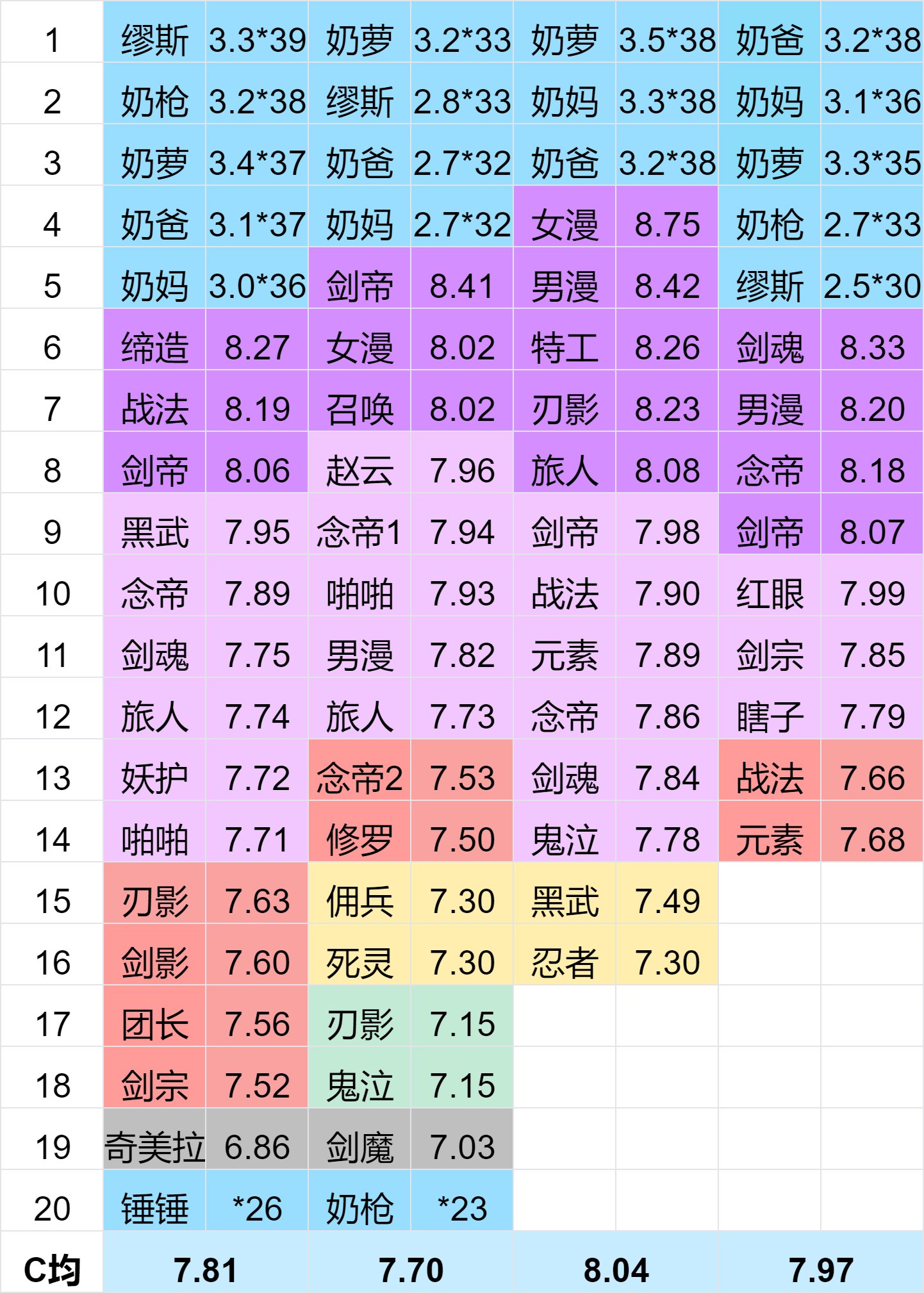Click the 锤锤 name cell
This screenshot has width=924, height=1293.
tap(154, 1201)
